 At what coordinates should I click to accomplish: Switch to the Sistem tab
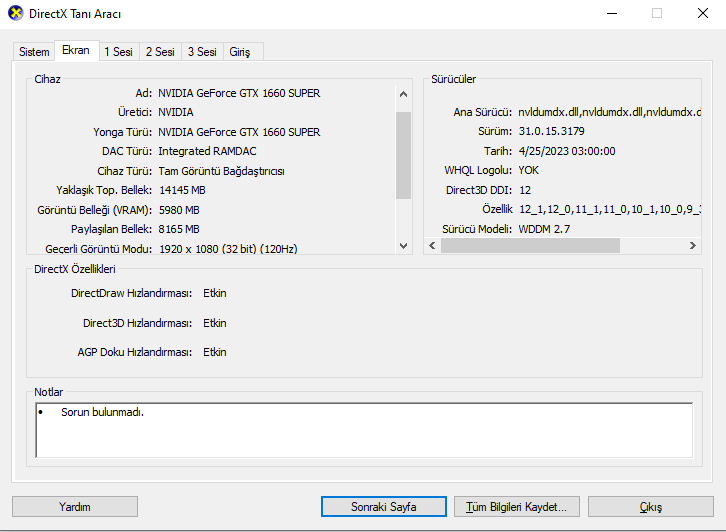tap(34, 52)
